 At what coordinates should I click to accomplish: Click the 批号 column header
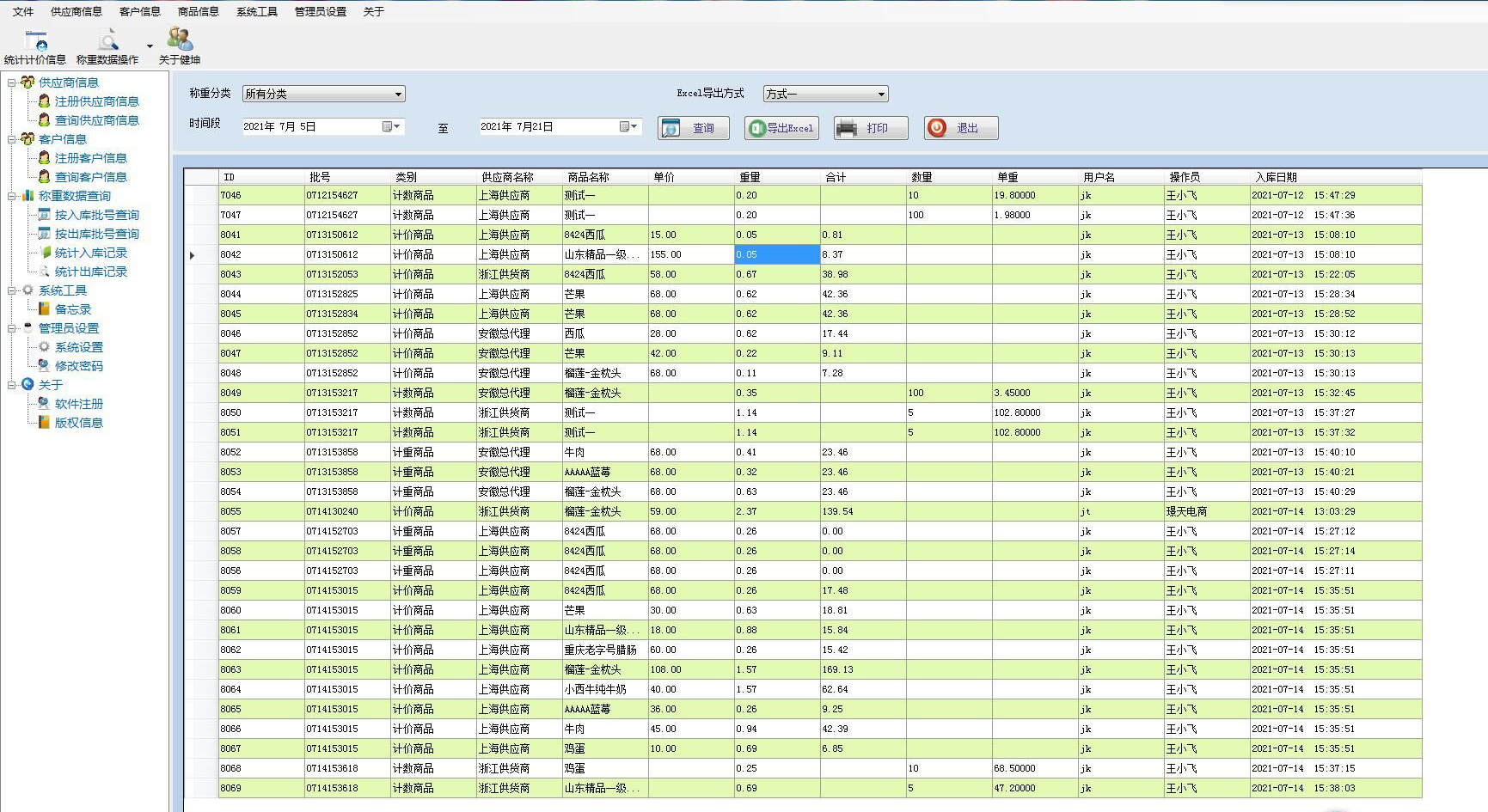[x=347, y=177]
